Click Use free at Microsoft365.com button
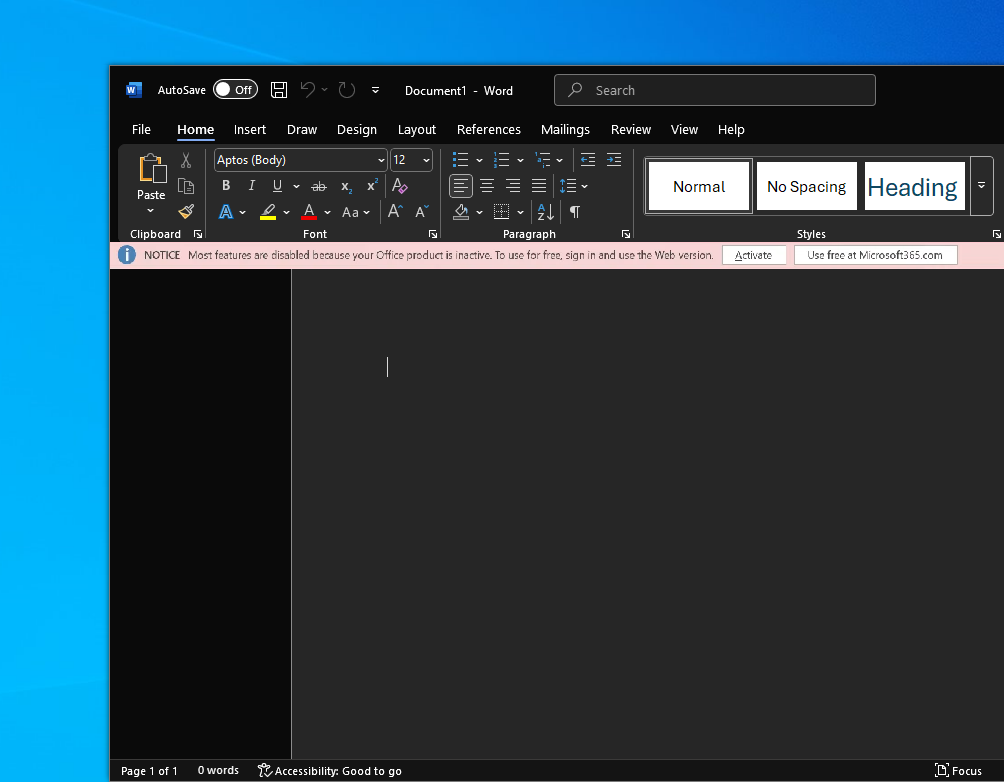The image size is (1004, 782). point(875,255)
